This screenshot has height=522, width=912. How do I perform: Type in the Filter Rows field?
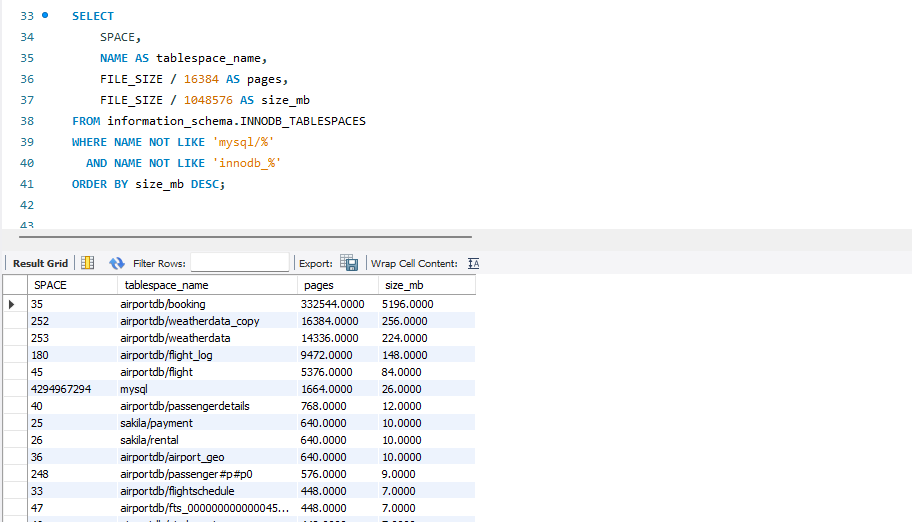(239, 263)
